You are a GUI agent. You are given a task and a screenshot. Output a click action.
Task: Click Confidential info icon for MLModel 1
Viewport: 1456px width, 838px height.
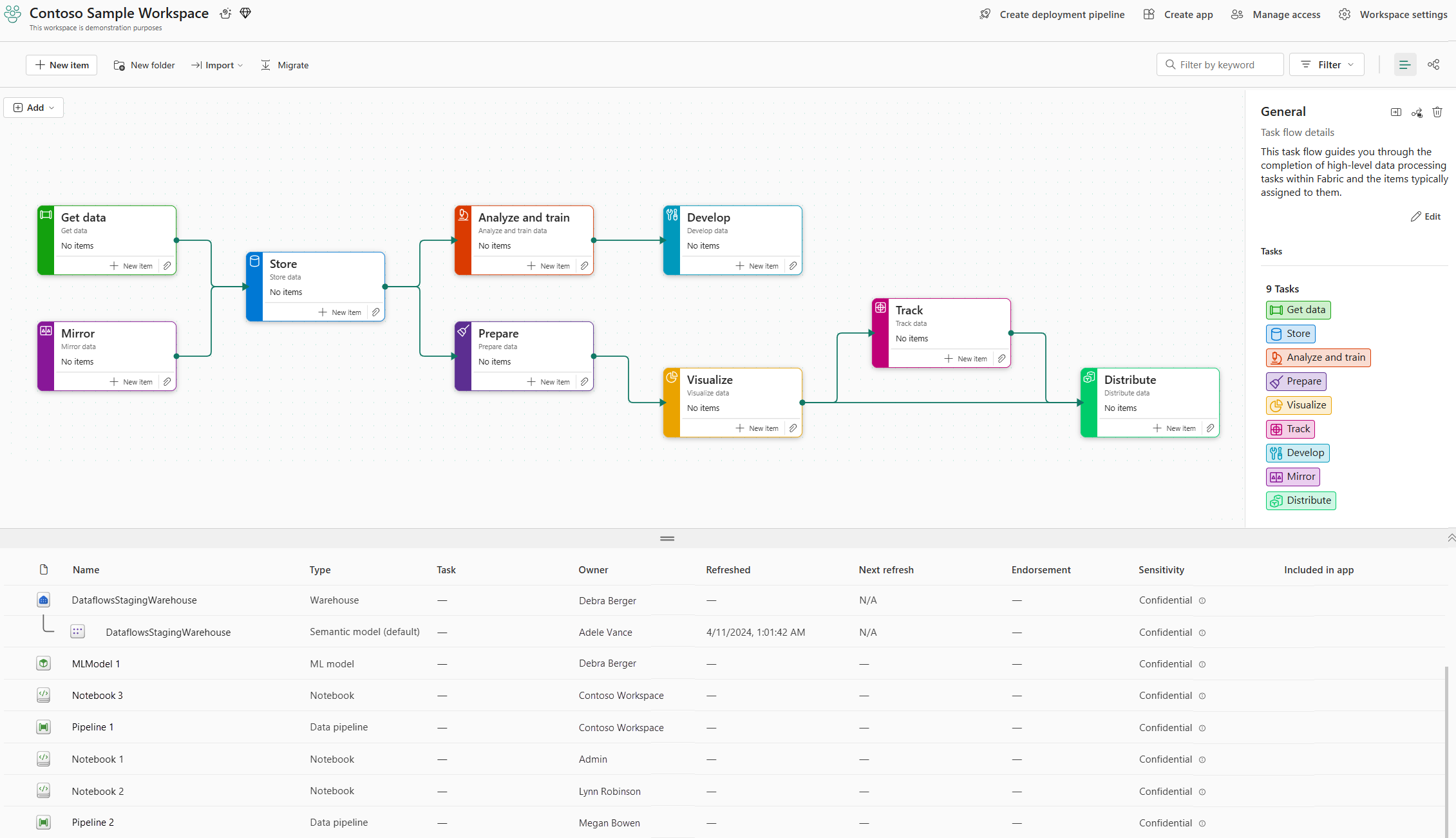coord(1202,664)
